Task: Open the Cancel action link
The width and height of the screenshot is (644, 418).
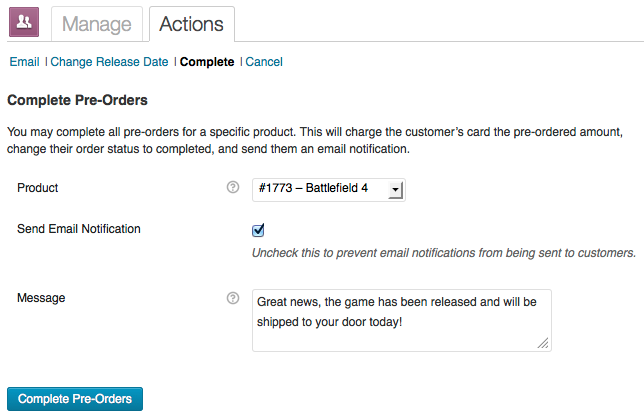Action: (x=264, y=62)
